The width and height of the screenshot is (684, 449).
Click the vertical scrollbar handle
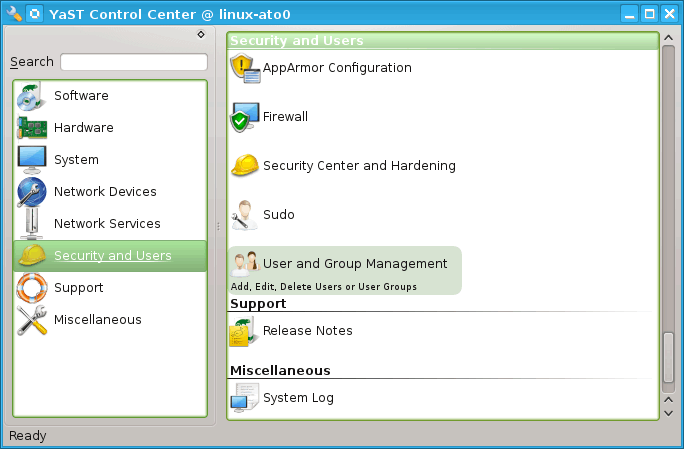pos(668,357)
